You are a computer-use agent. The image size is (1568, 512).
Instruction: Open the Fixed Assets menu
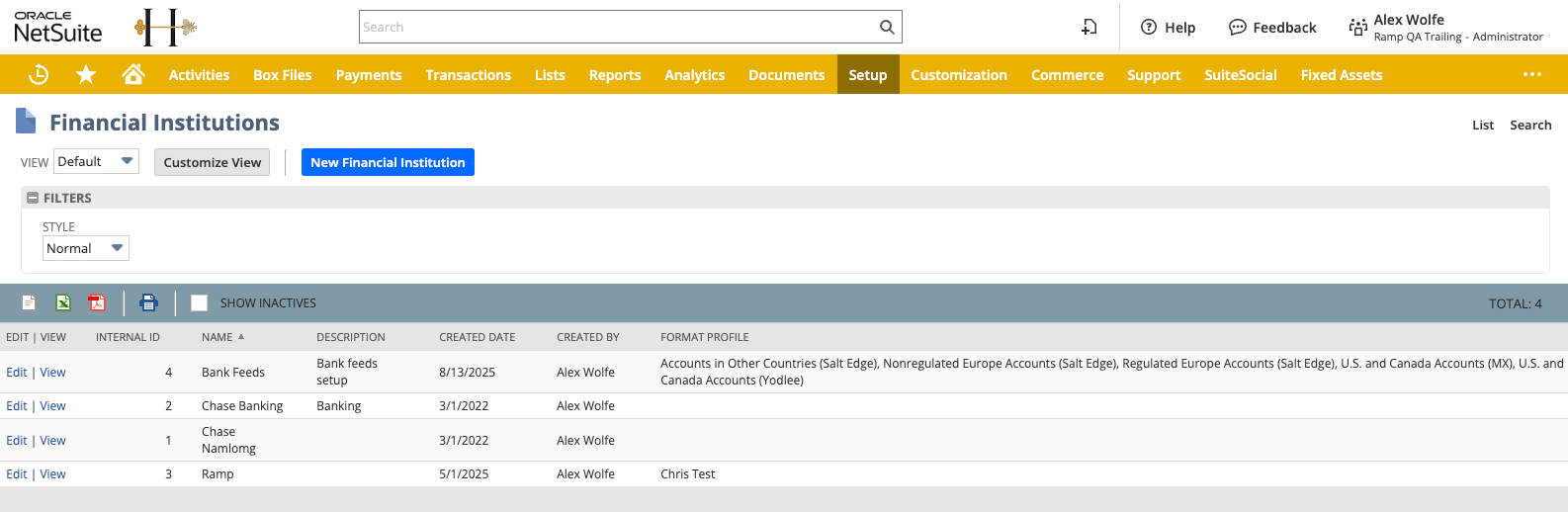click(x=1342, y=74)
